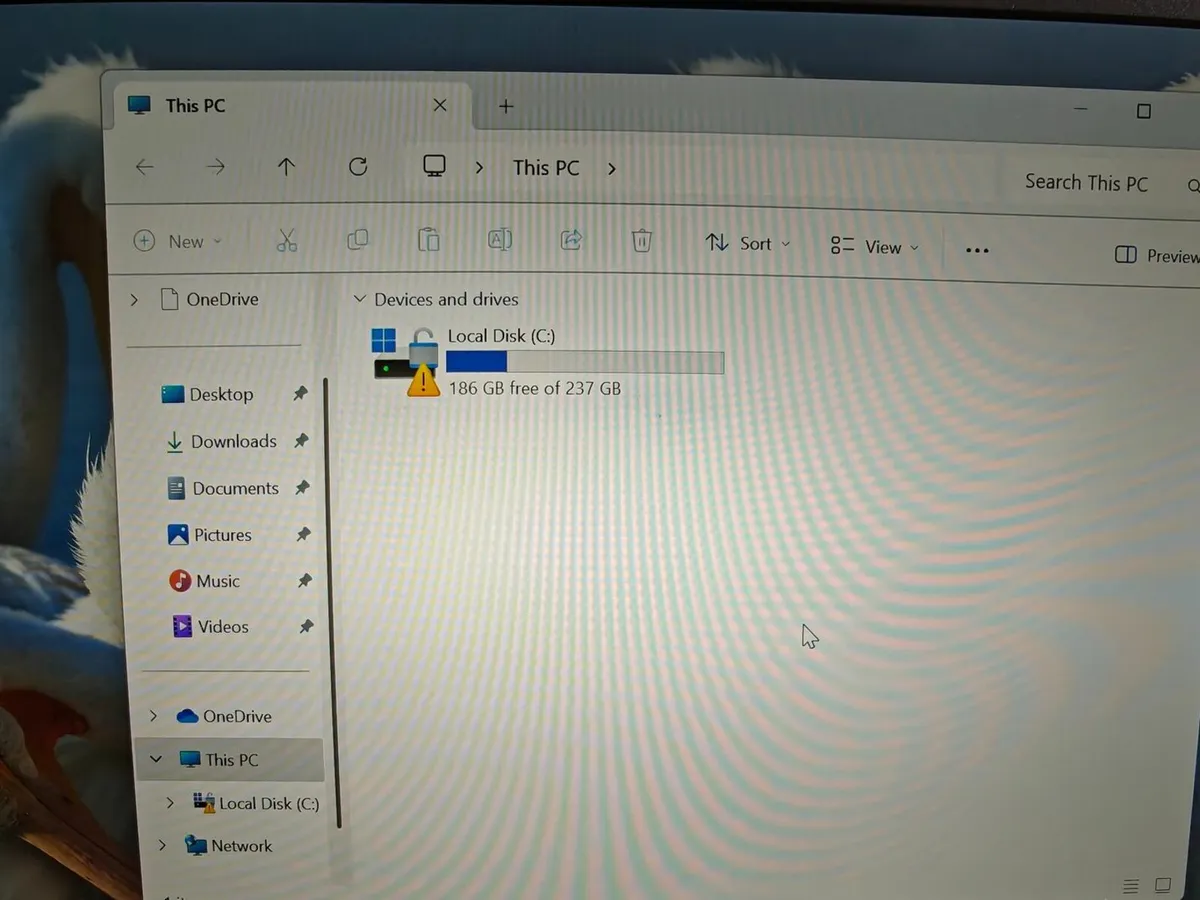Viewport: 1200px width, 900px height.
Task: Open the View dropdown menu
Action: (x=873, y=246)
